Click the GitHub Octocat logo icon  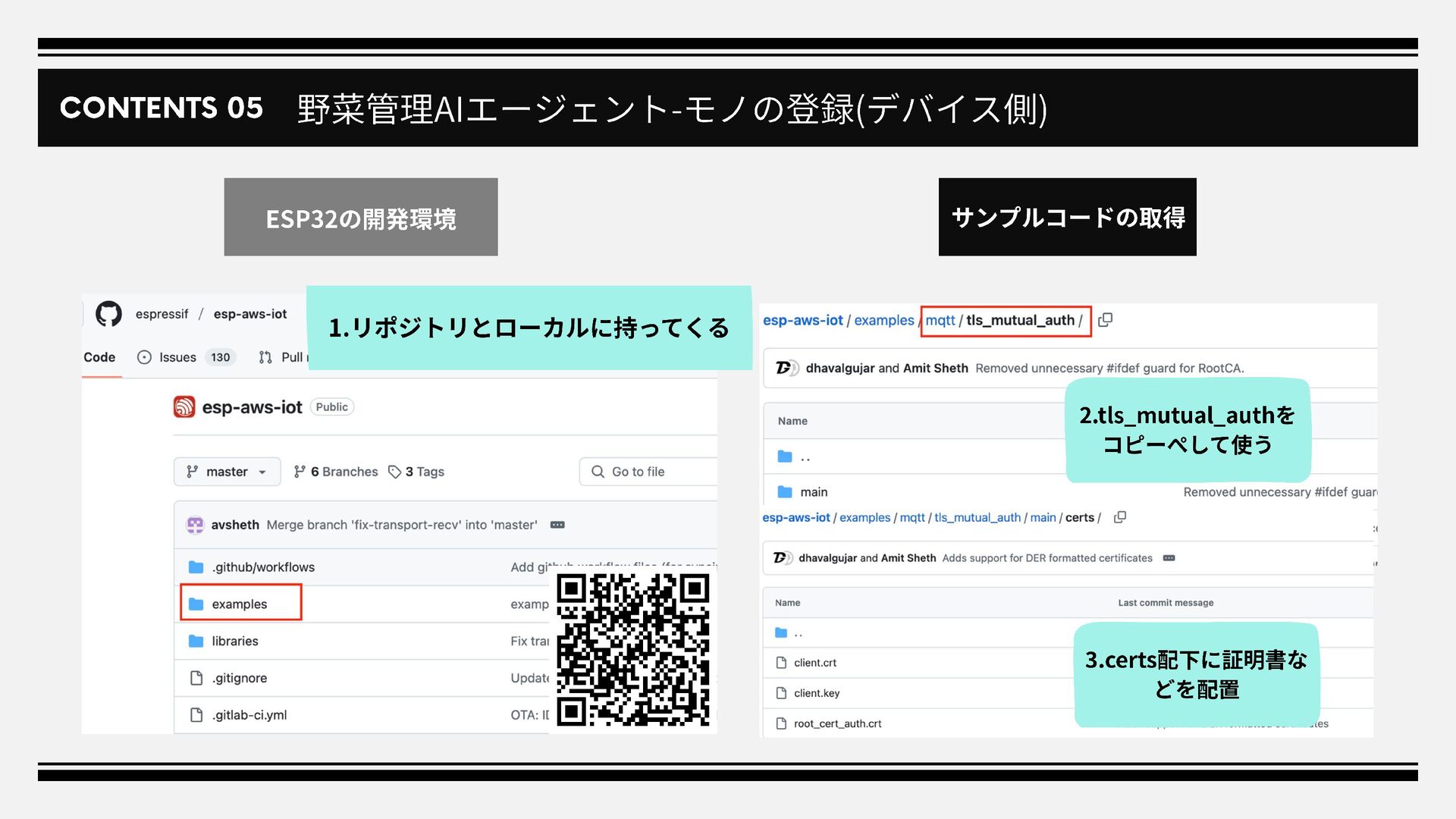point(108,314)
